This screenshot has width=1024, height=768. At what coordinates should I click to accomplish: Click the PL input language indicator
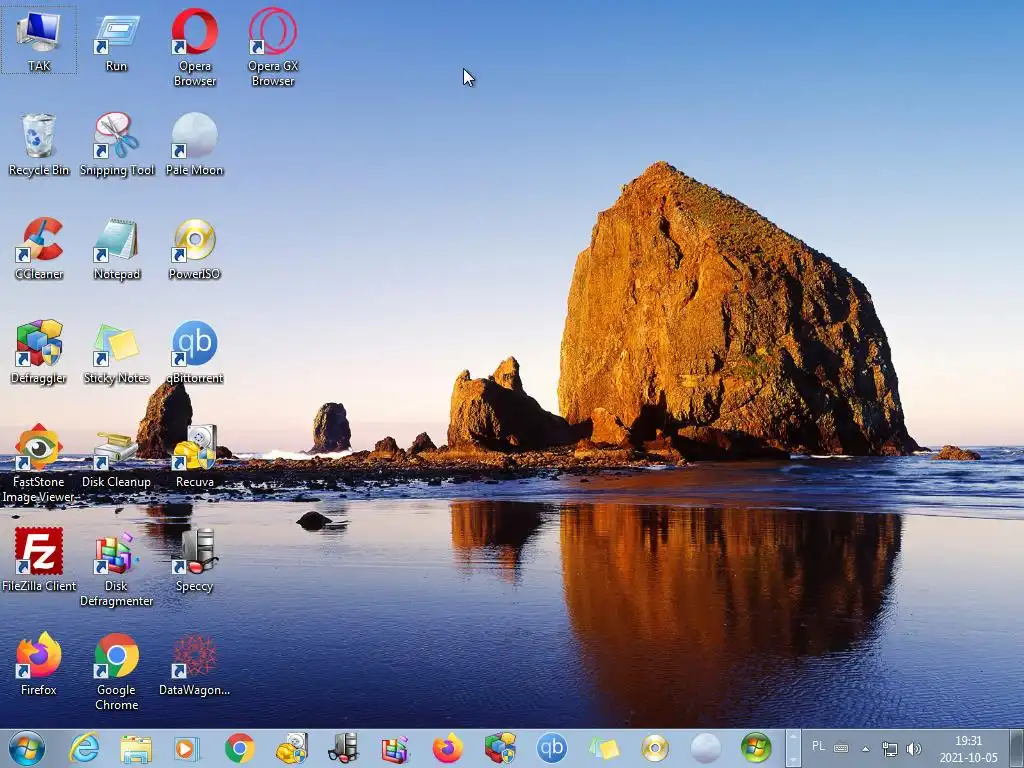818,746
